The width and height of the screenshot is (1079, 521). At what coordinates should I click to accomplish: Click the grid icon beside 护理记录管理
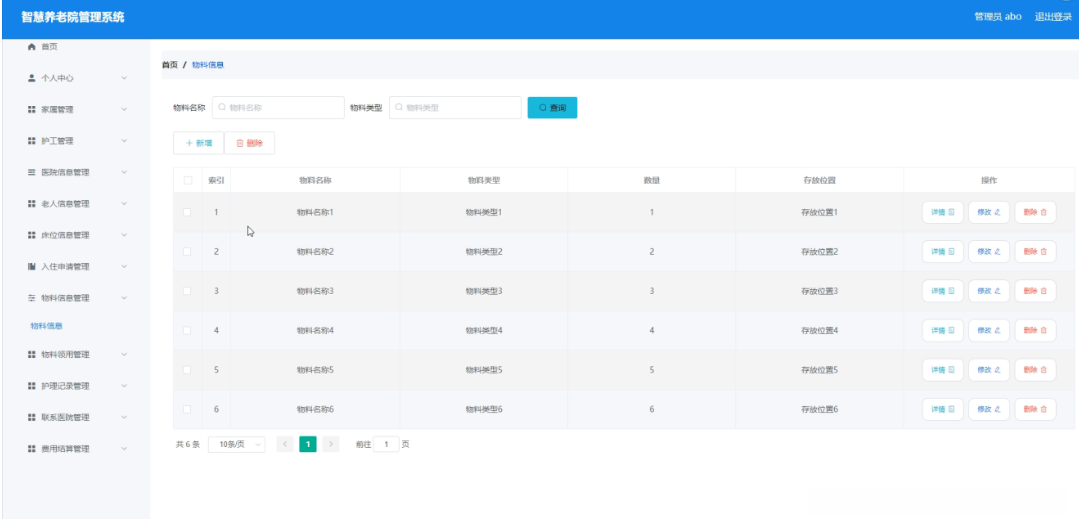click(31, 386)
